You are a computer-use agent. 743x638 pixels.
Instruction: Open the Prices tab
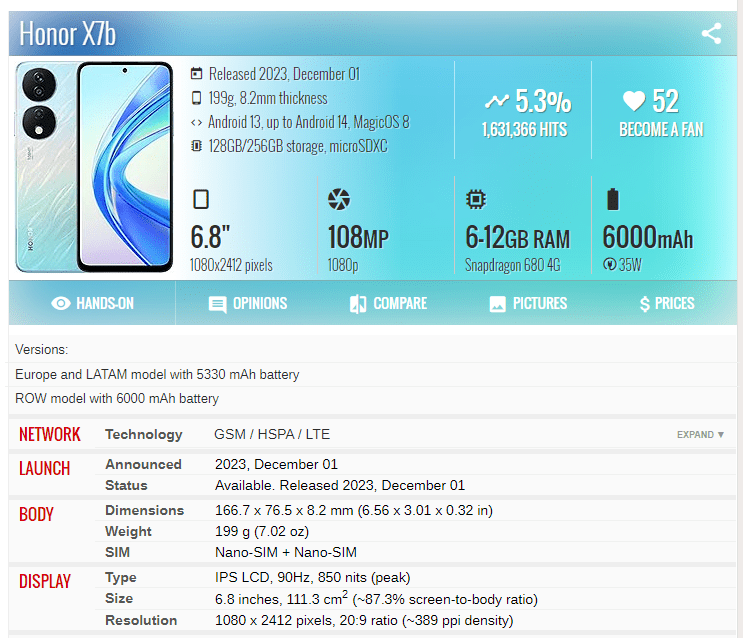(x=666, y=303)
